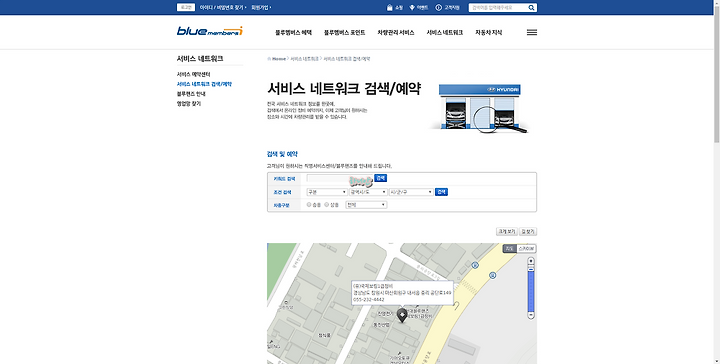
Task: Click the 이벤트 event link
Action: [422, 7]
